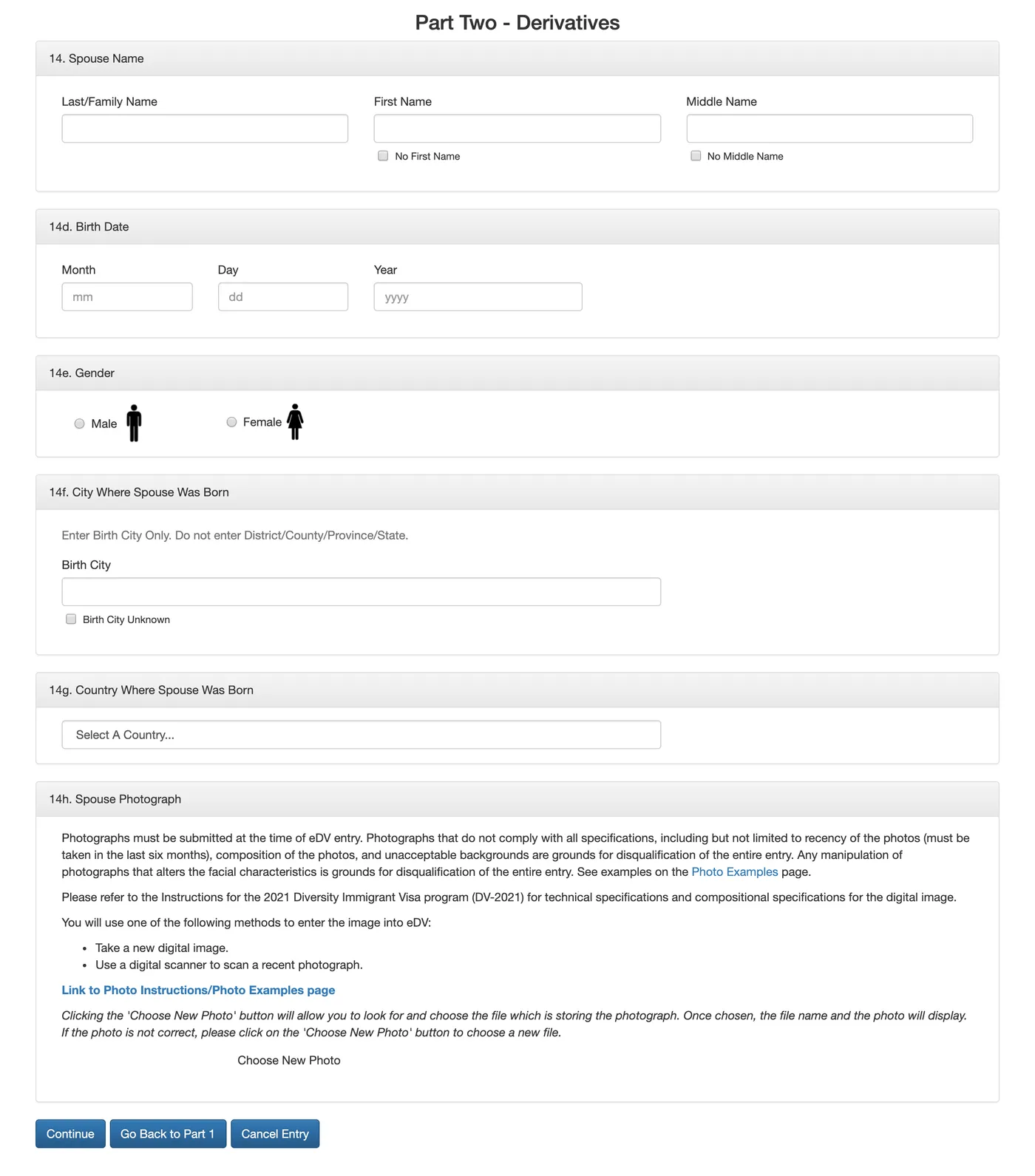The width and height of the screenshot is (1035, 1176).
Task: Select the Female radio button
Action: (231, 422)
